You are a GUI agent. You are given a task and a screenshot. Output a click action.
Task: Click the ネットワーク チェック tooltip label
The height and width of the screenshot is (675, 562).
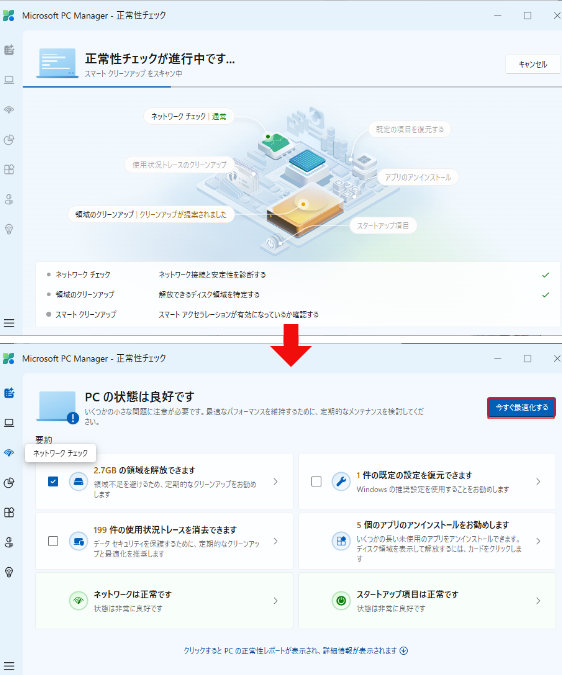point(60,453)
